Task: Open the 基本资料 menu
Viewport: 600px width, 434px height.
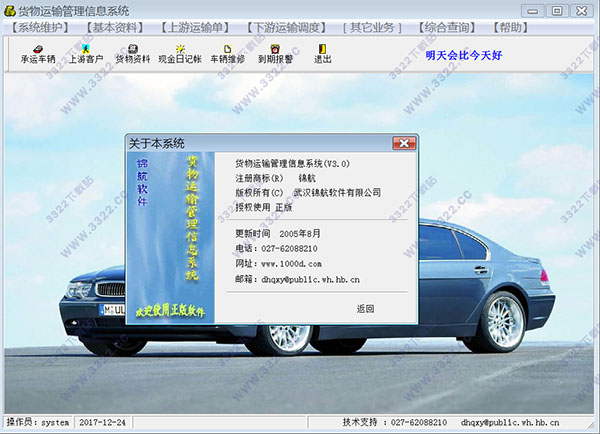Action: tap(114, 28)
